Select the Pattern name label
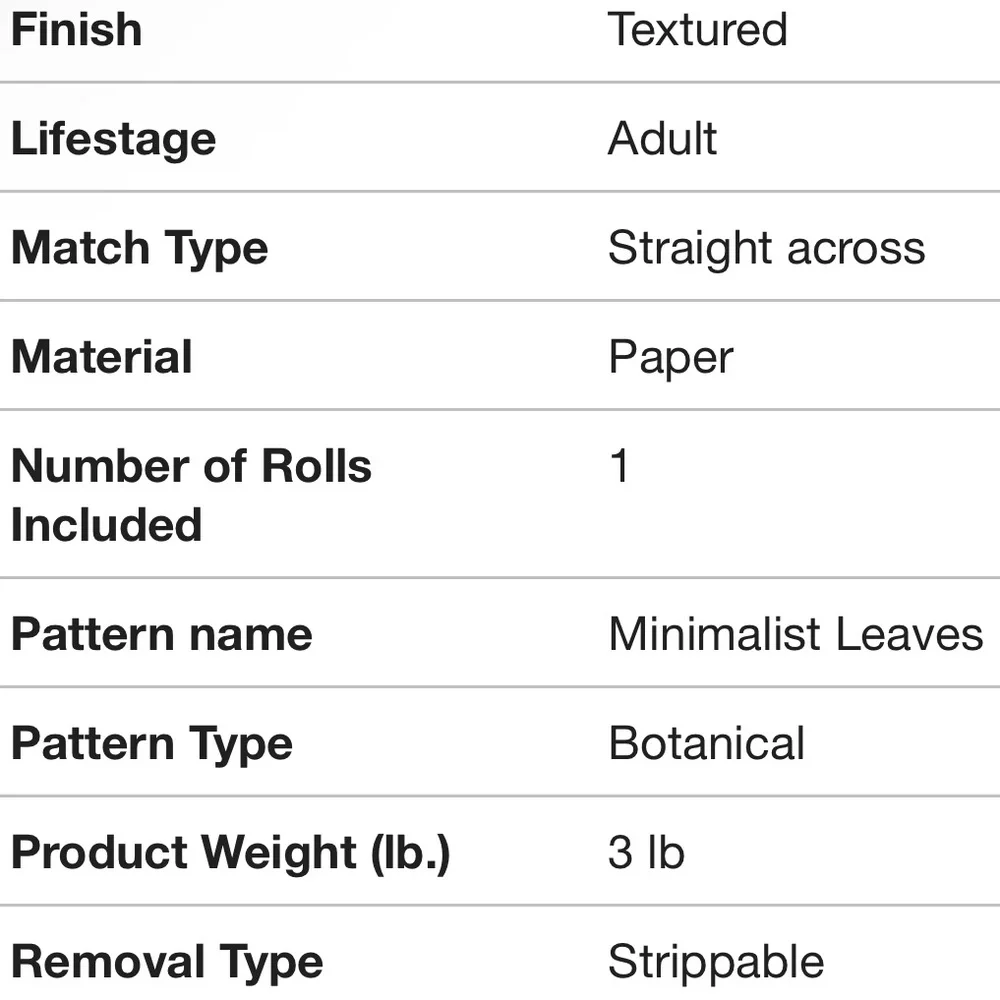1000x1000 pixels. (x=162, y=635)
